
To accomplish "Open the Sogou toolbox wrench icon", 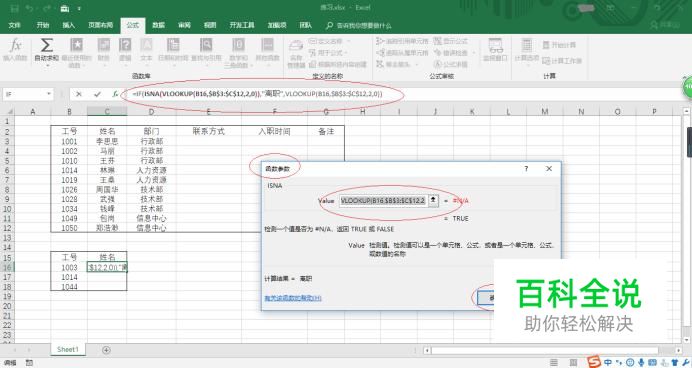I will [x=685, y=363].
